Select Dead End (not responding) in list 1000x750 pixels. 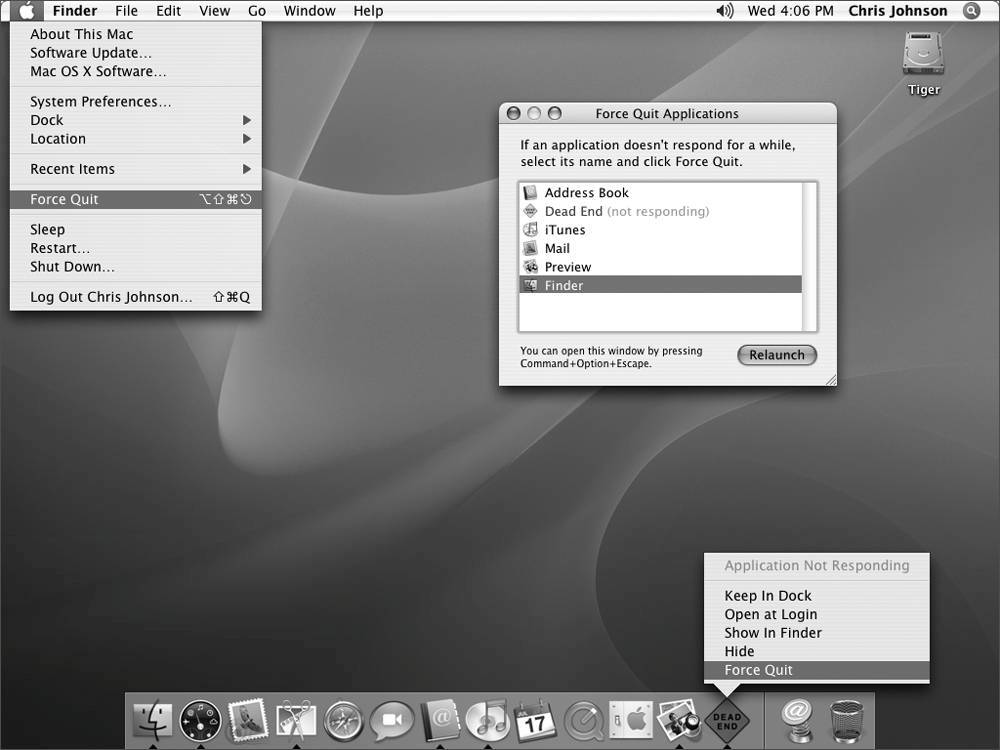pyautogui.click(x=661, y=211)
